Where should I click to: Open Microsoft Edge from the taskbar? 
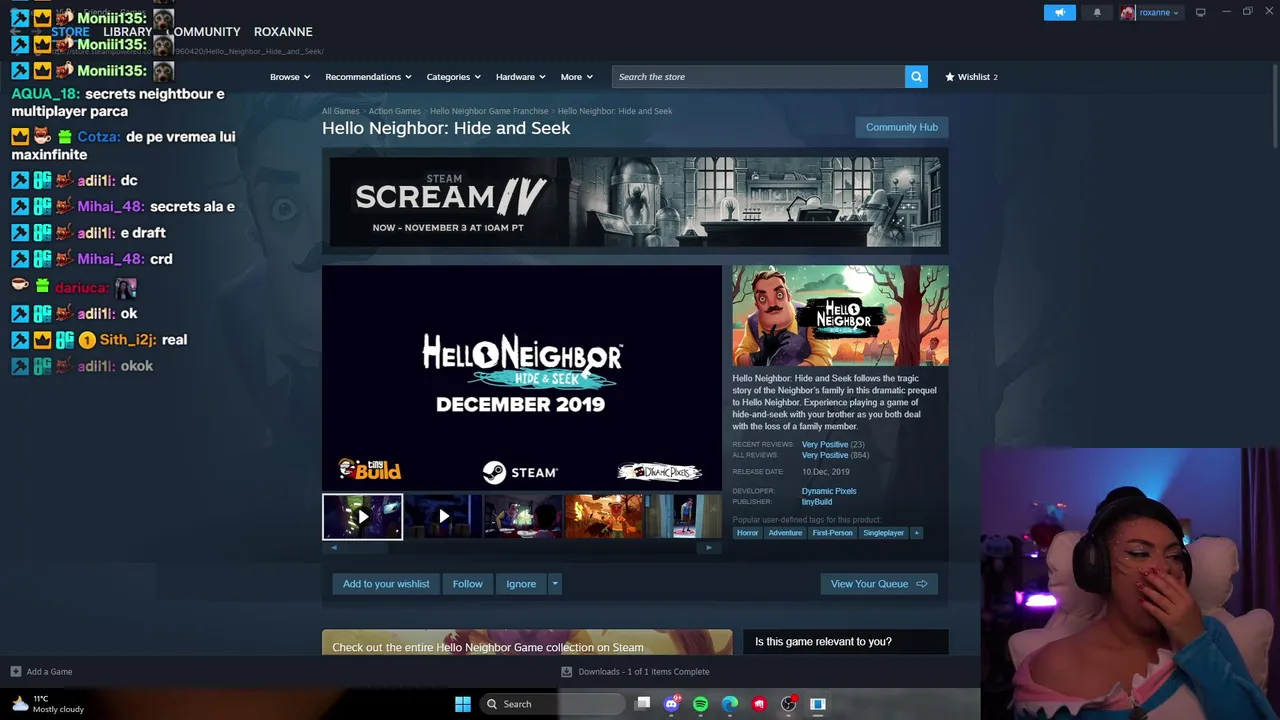(730, 704)
